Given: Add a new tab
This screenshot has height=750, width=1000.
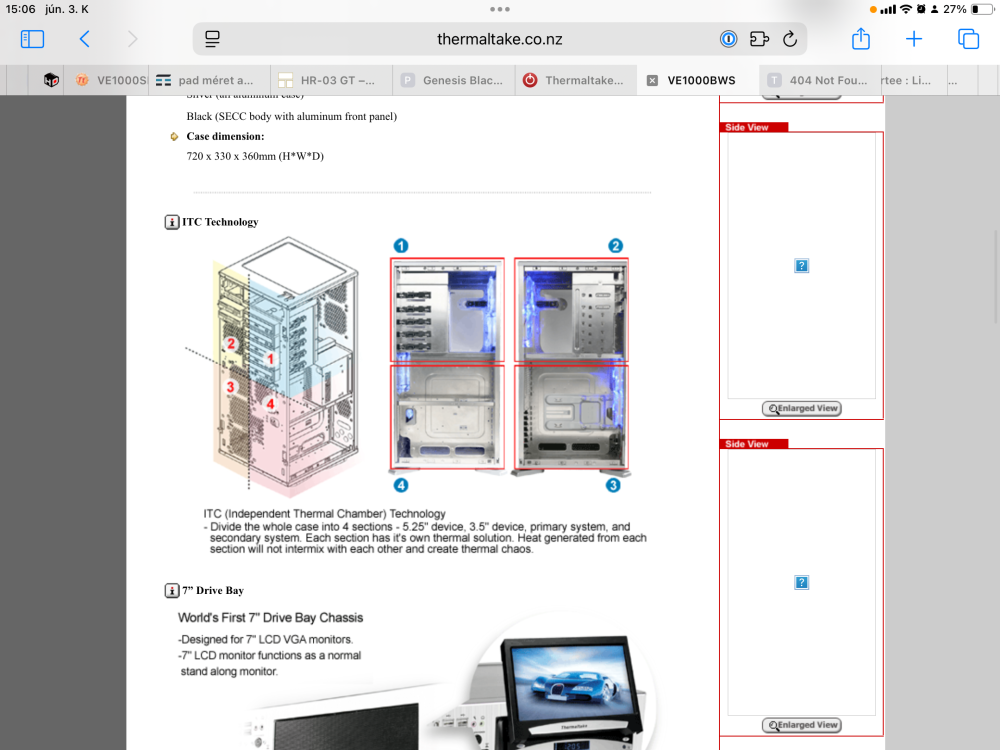Looking at the screenshot, I should point(914,39).
